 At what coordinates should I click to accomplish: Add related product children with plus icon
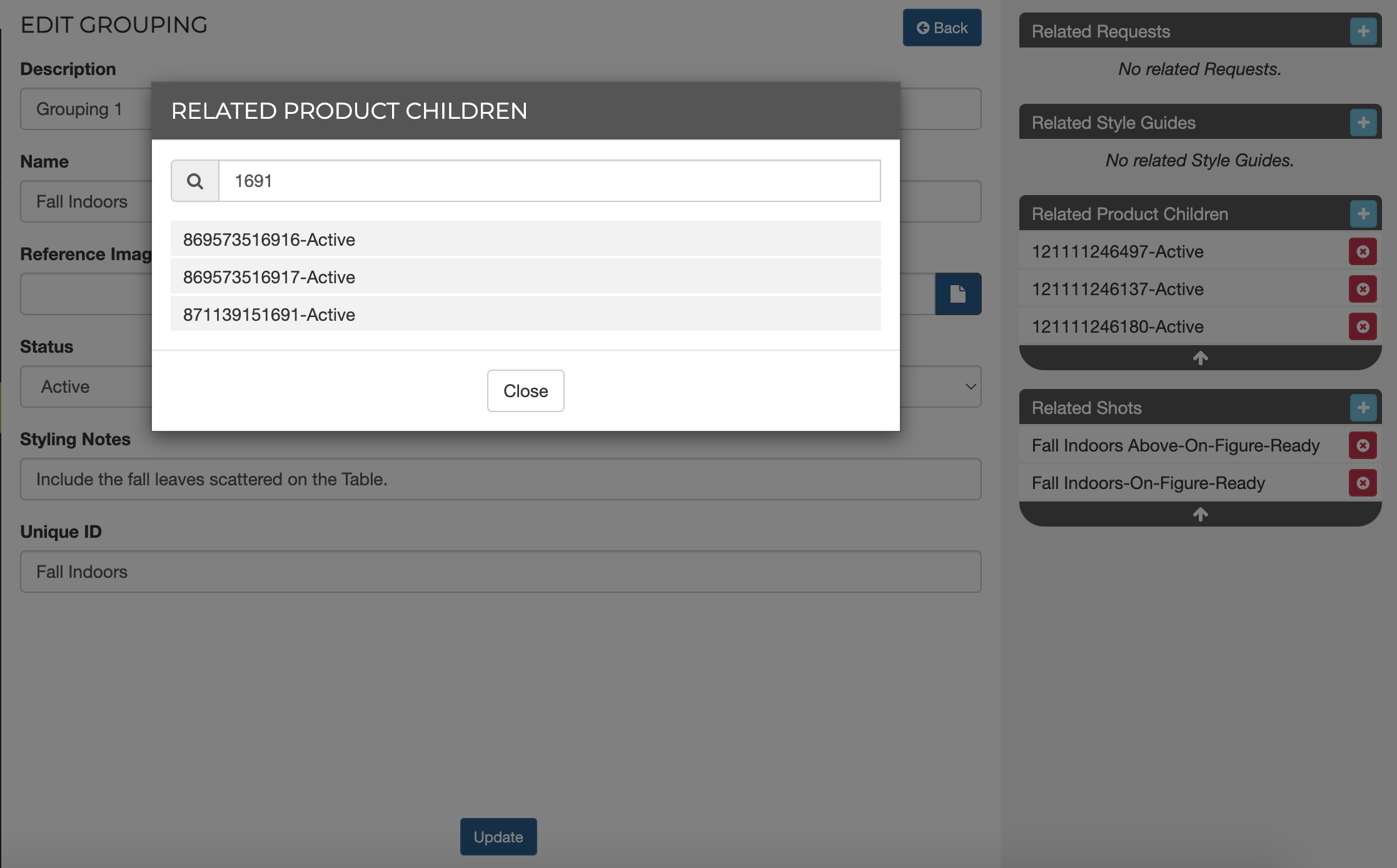pyautogui.click(x=1363, y=214)
